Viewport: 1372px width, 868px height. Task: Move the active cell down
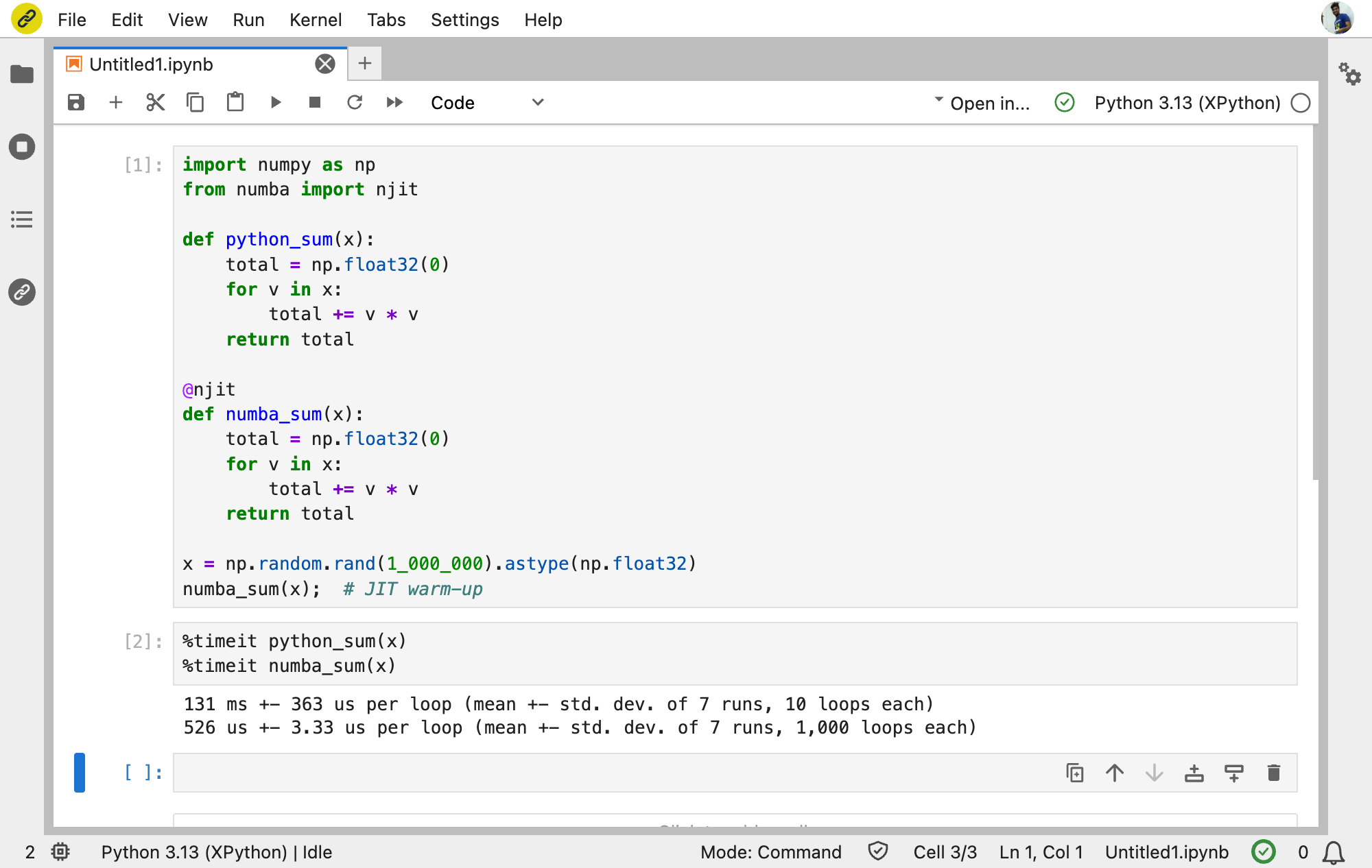1155,773
